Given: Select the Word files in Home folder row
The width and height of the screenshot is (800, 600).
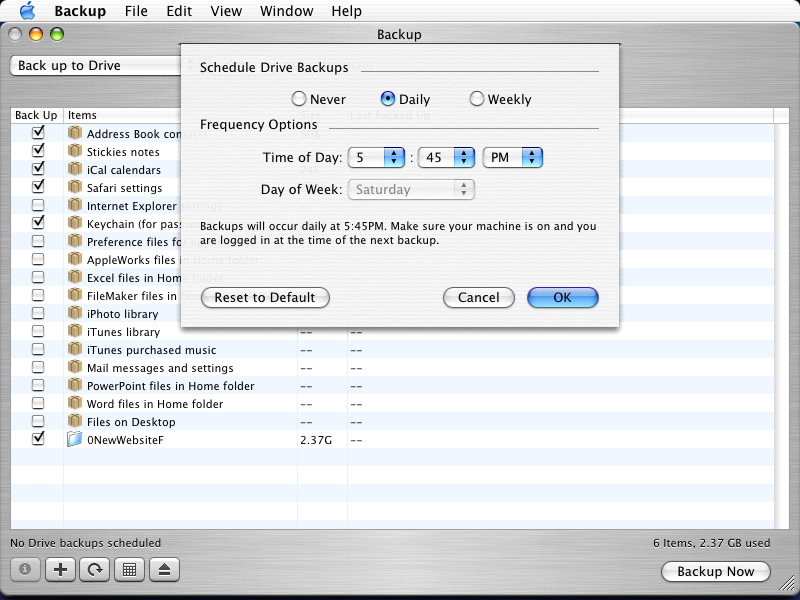Looking at the screenshot, I should tap(155, 404).
